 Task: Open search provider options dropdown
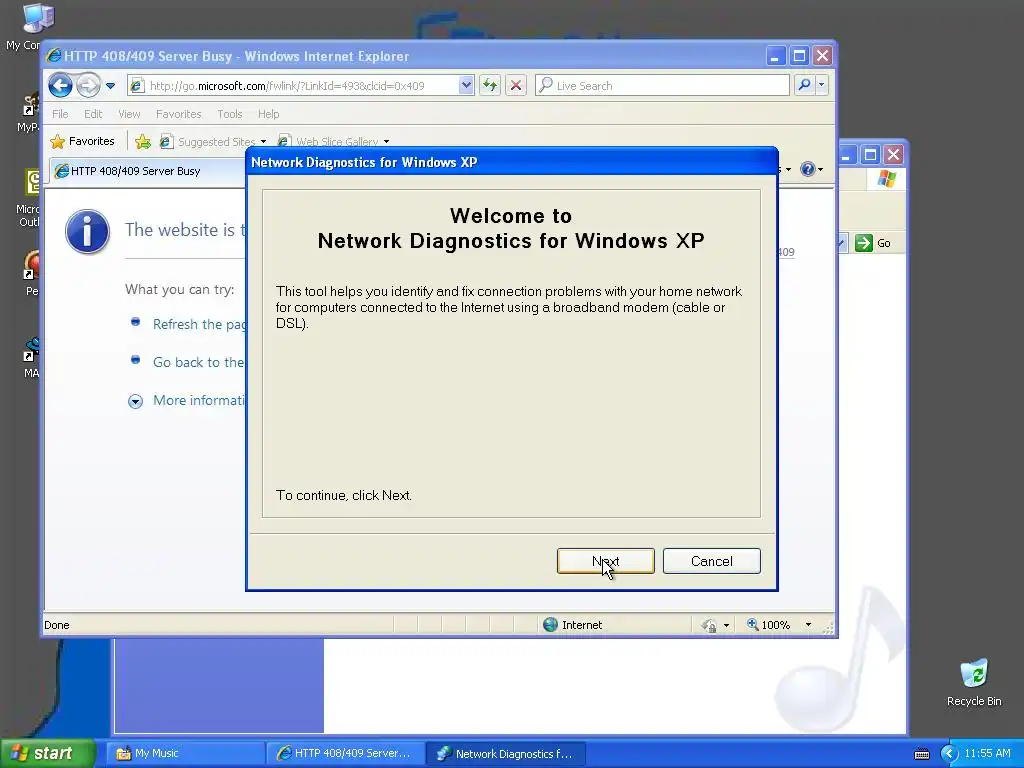[x=822, y=85]
